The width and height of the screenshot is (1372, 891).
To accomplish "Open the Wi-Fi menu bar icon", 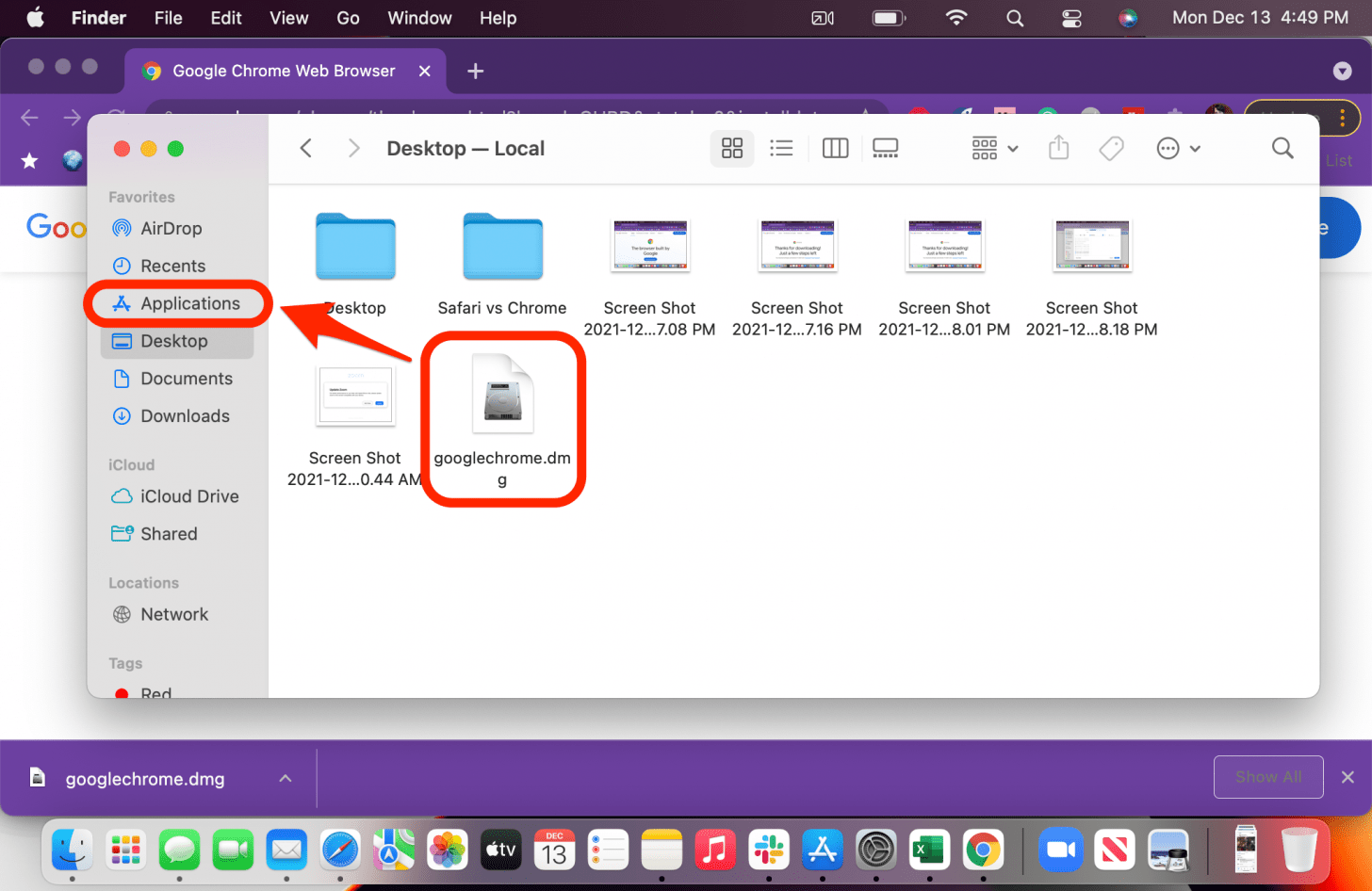I will tap(955, 17).
